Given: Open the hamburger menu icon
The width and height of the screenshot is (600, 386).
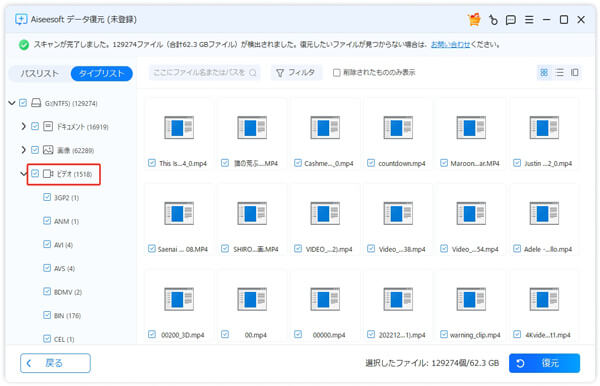Looking at the screenshot, I should click(529, 20).
